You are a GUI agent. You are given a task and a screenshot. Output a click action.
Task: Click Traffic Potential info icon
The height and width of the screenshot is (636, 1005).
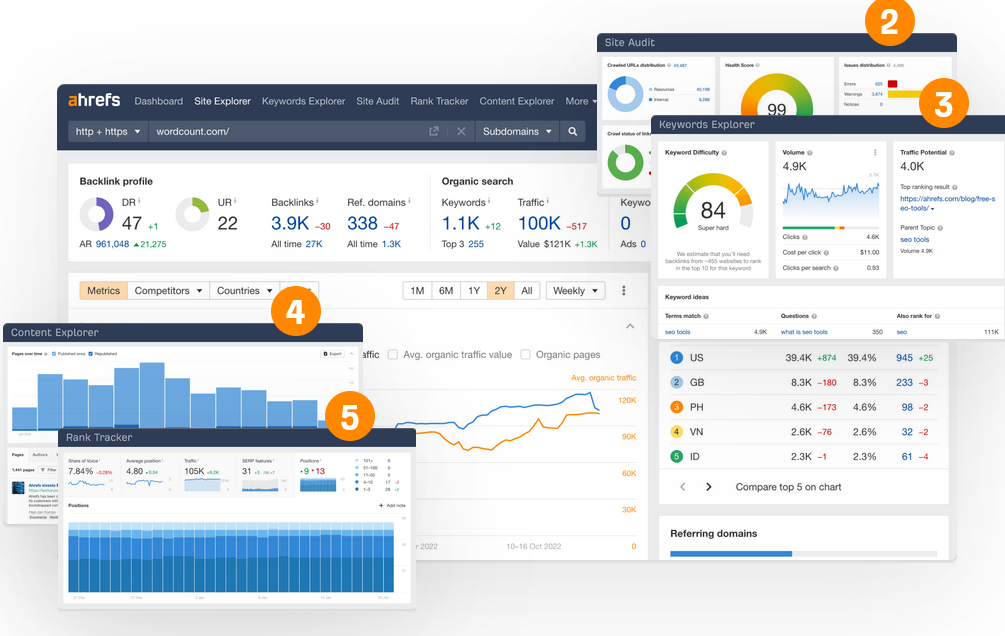952,153
